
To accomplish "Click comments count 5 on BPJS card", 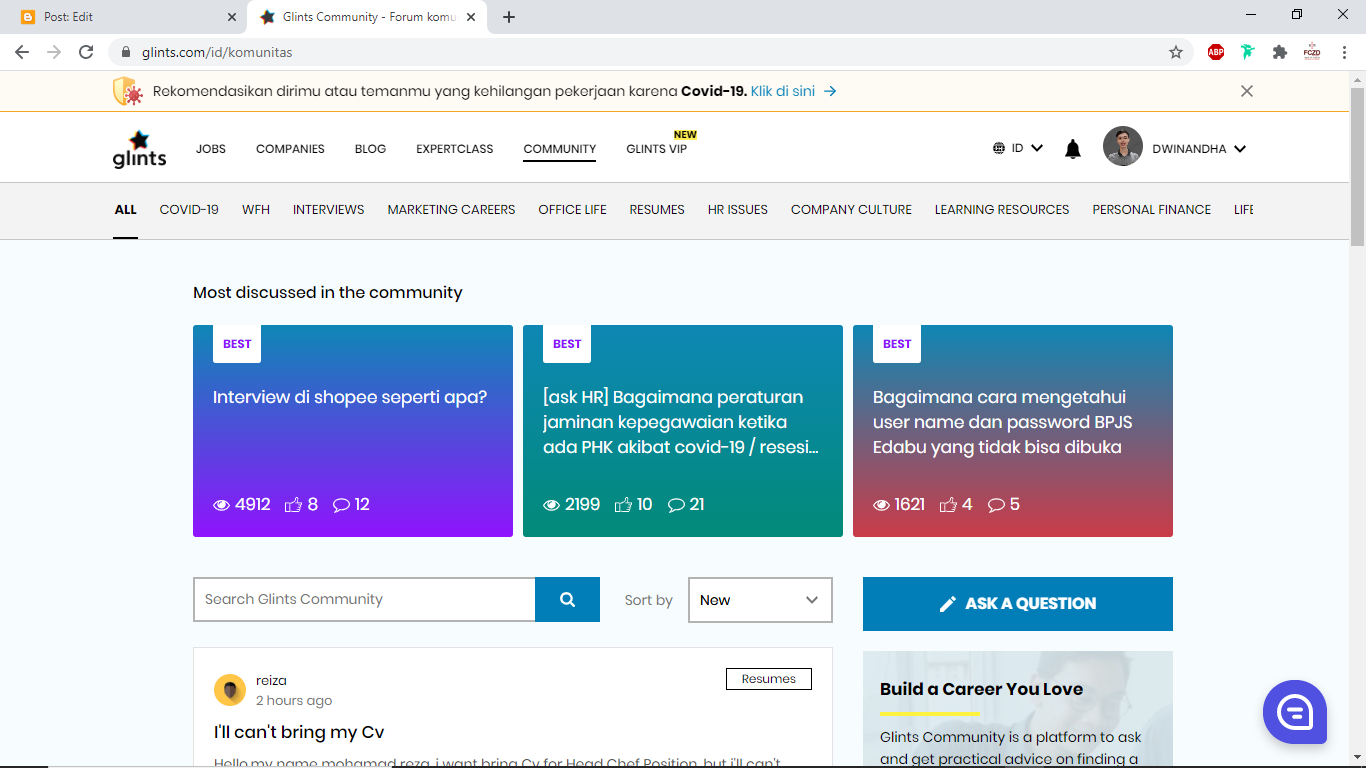I will tap(1004, 505).
